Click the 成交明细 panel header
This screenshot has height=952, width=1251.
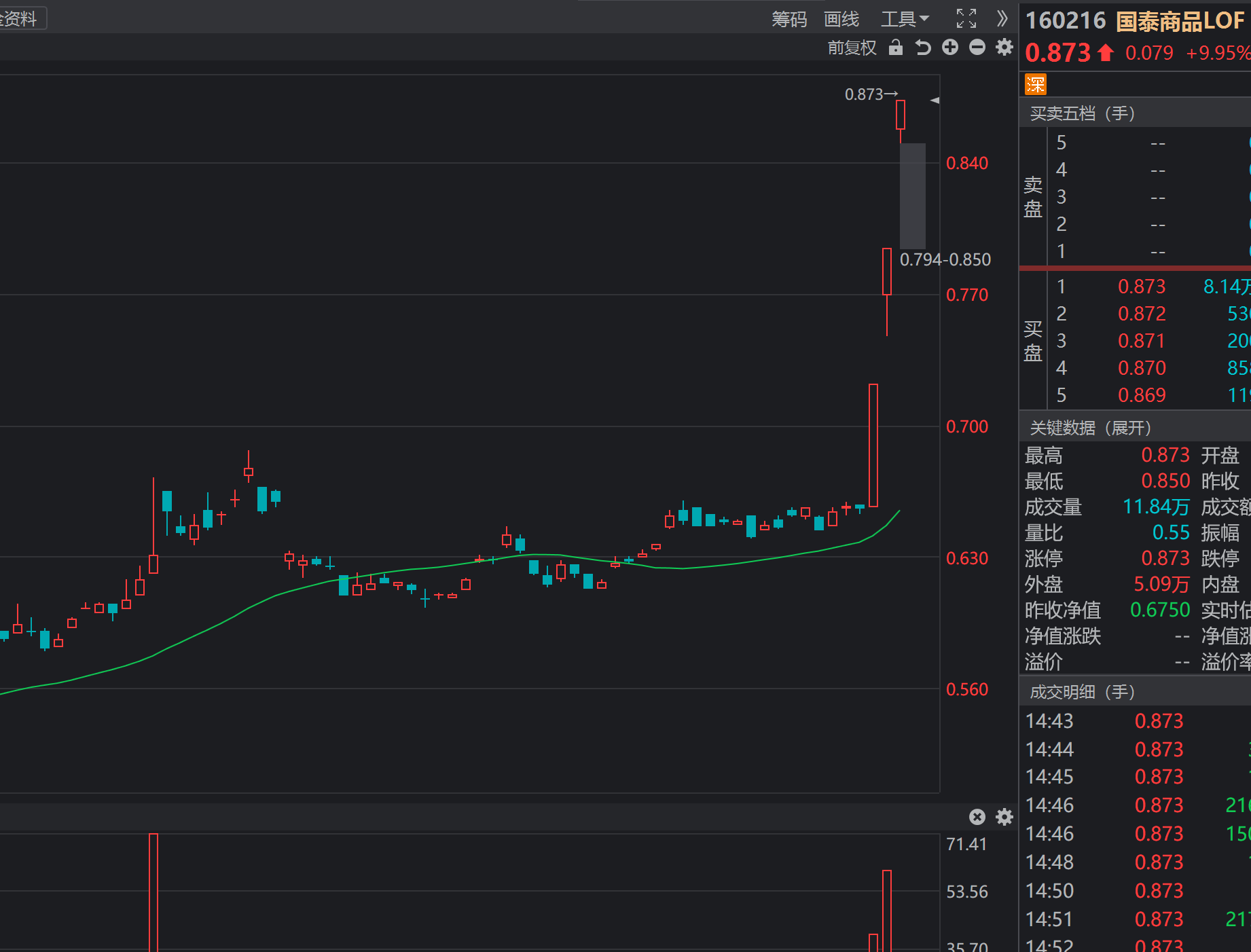click(x=1082, y=692)
